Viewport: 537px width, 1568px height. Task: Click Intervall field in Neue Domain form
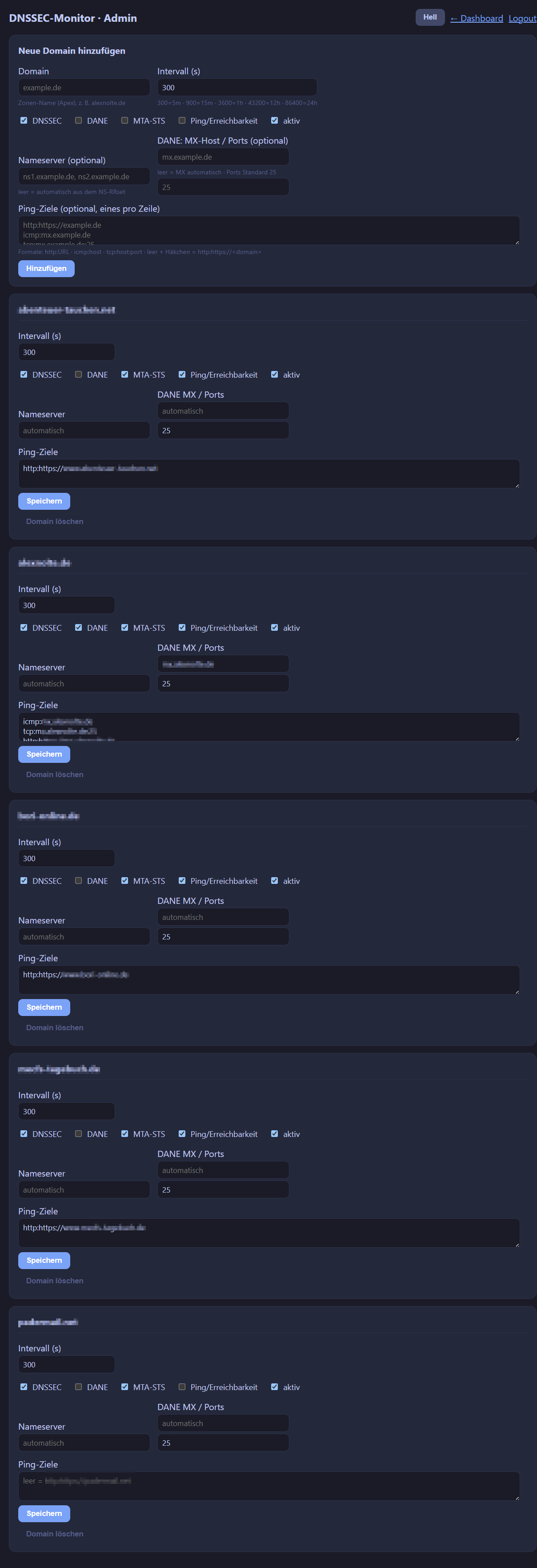pyautogui.click(x=236, y=88)
